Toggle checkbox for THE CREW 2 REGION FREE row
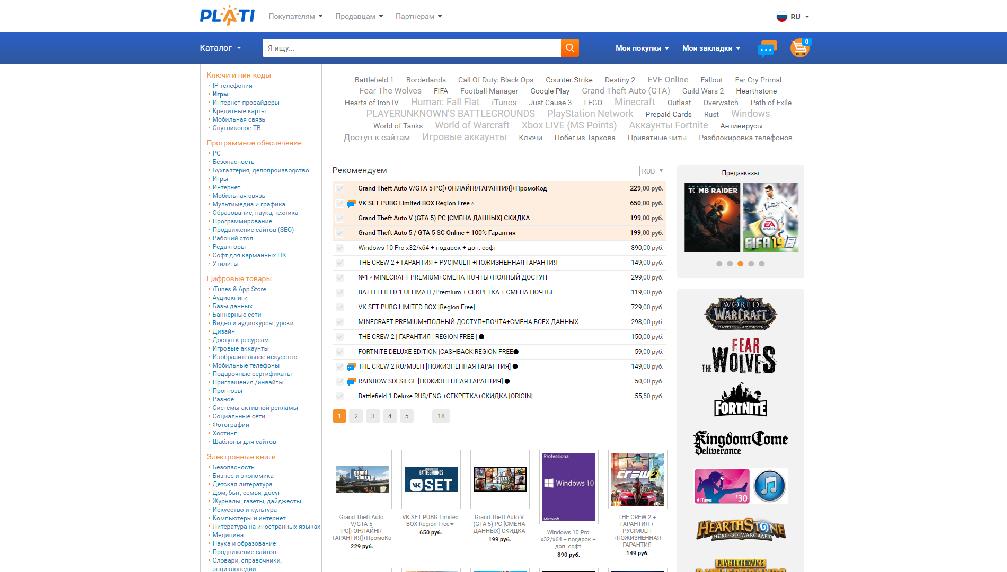The width and height of the screenshot is (1007, 572). tap(340, 336)
